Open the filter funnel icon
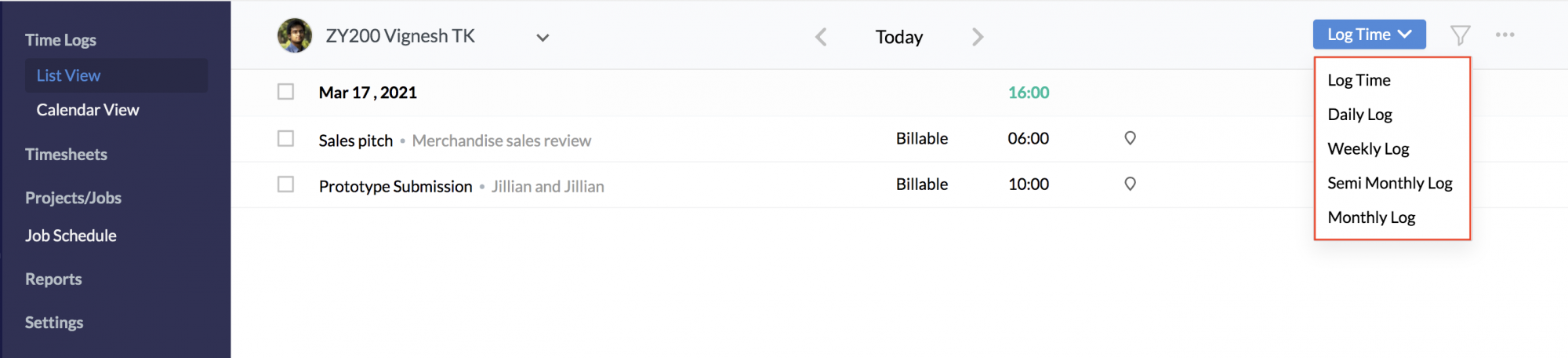The width and height of the screenshot is (1568, 358). coord(1460,35)
